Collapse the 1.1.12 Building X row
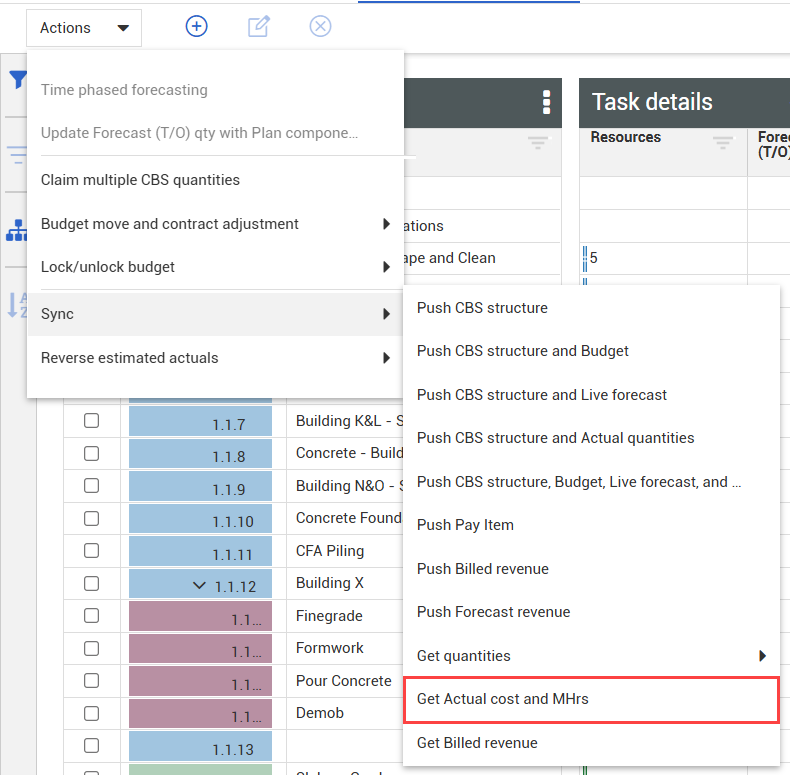Viewport: 790px width, 775px height. pos(200,585)
